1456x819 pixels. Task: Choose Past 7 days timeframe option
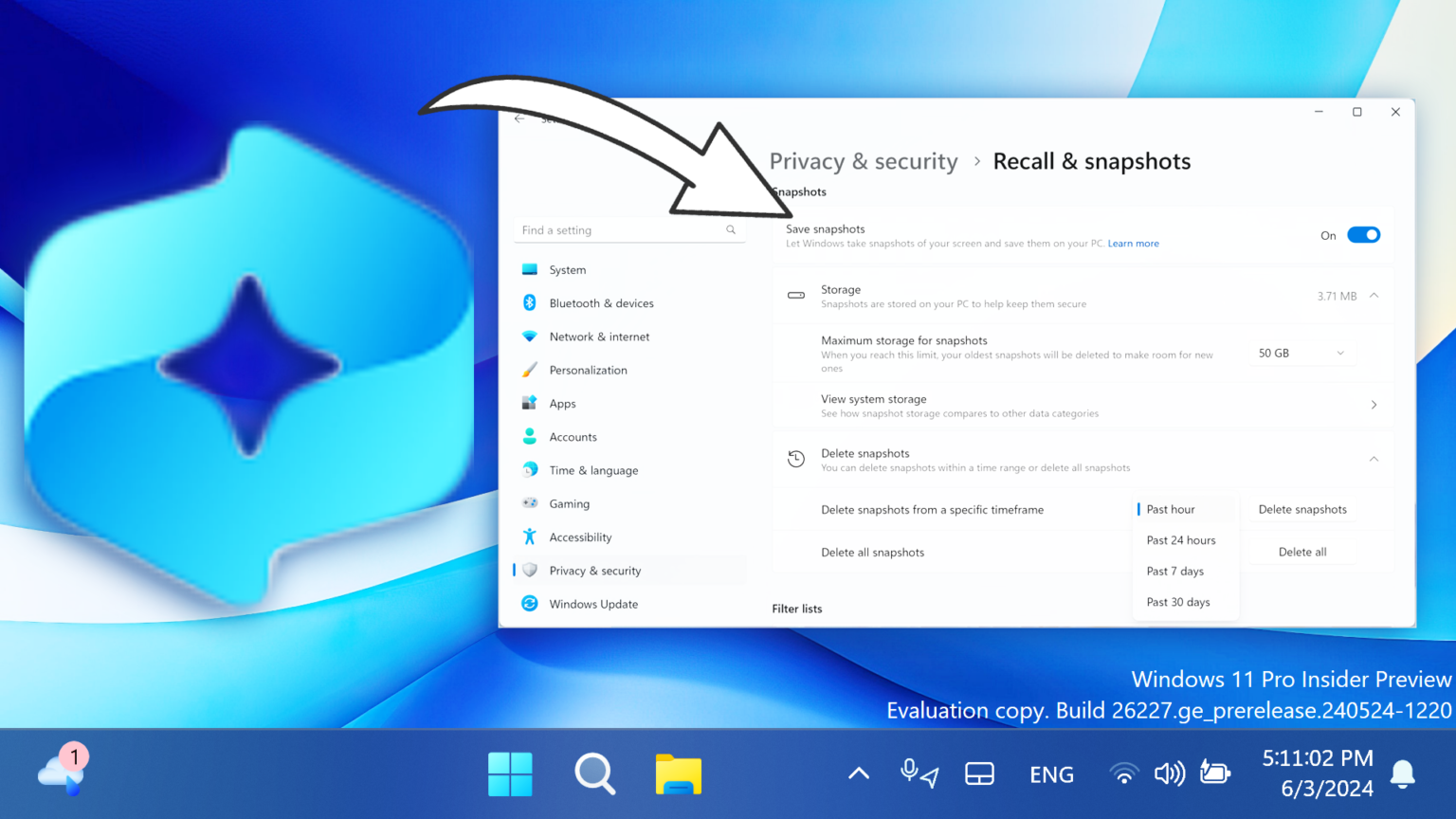point(1186,572)
